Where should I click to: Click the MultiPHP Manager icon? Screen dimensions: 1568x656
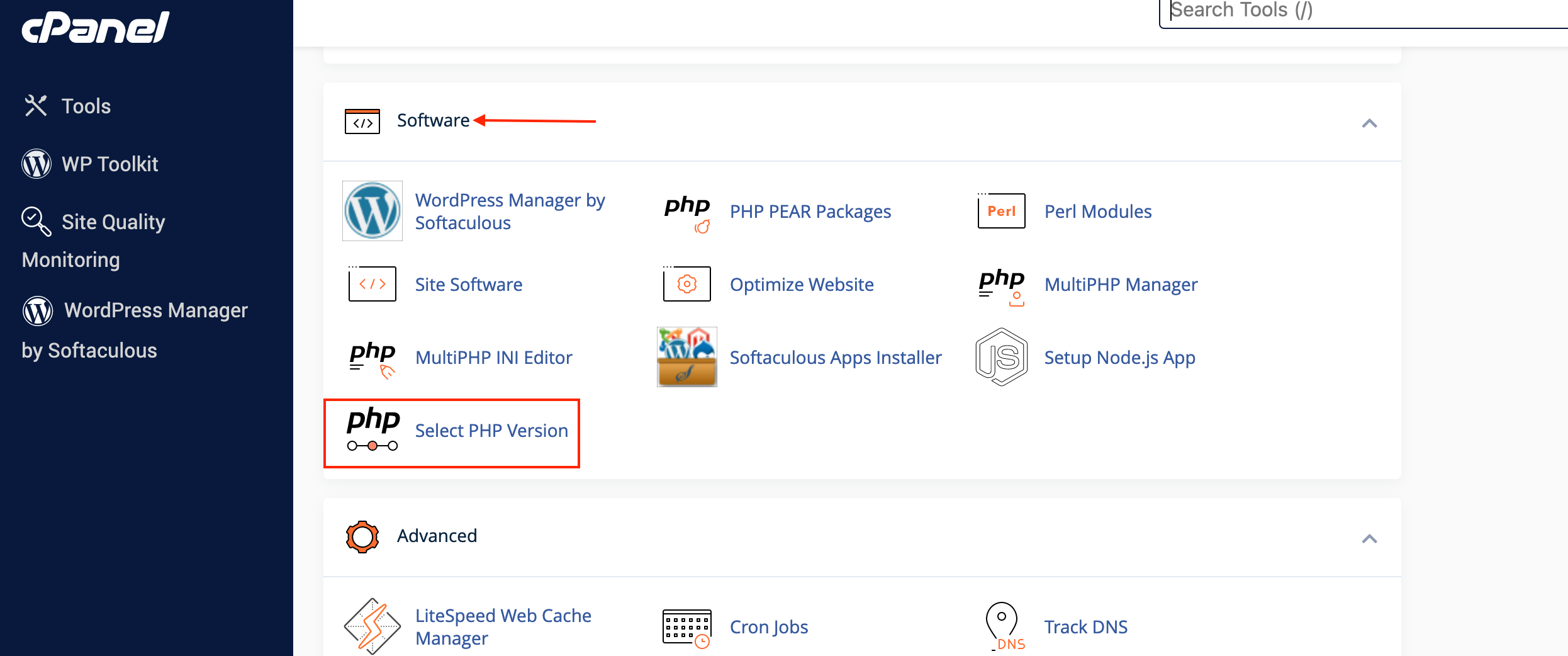point(1002,286)
